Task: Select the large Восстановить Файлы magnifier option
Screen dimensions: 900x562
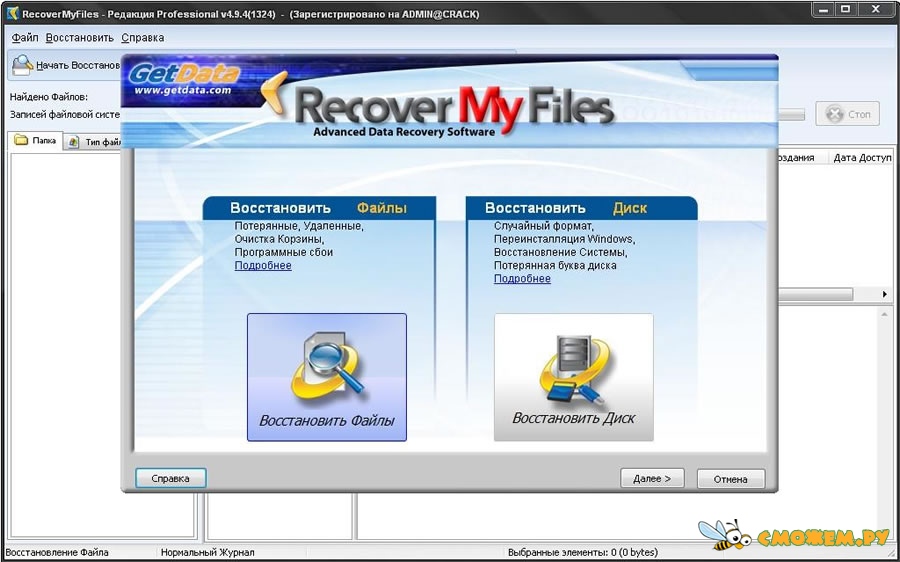Action: (x=327, y=377)
